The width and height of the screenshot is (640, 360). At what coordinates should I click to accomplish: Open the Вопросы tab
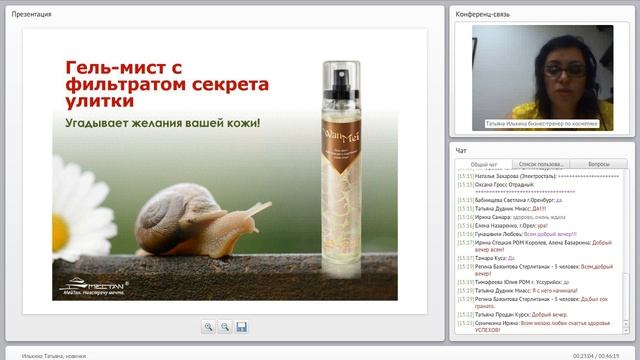coord(599,164)
